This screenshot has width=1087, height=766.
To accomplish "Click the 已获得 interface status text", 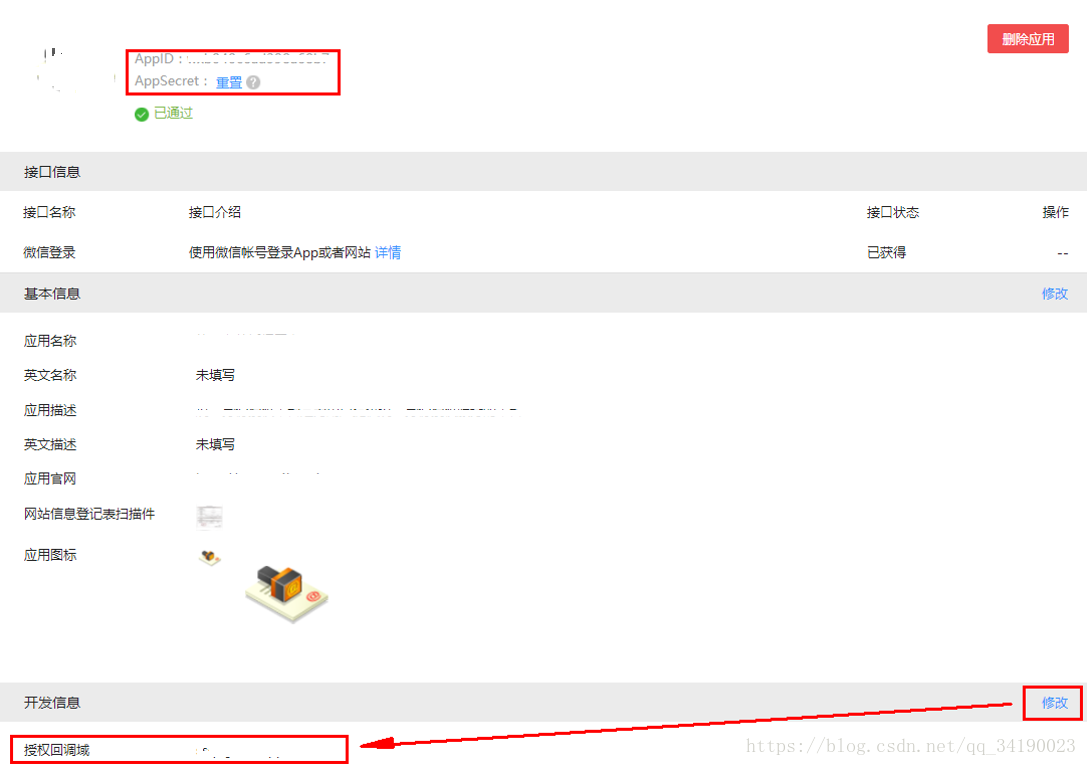I will [886, 252].
